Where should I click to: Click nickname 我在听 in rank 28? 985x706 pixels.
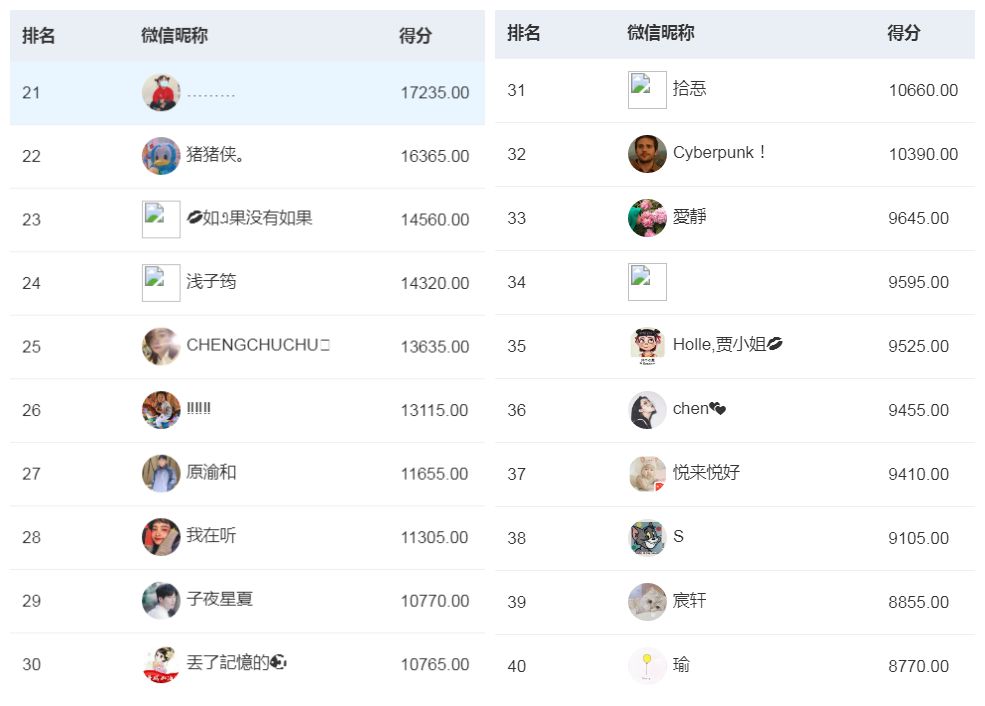tap(211, 536)
